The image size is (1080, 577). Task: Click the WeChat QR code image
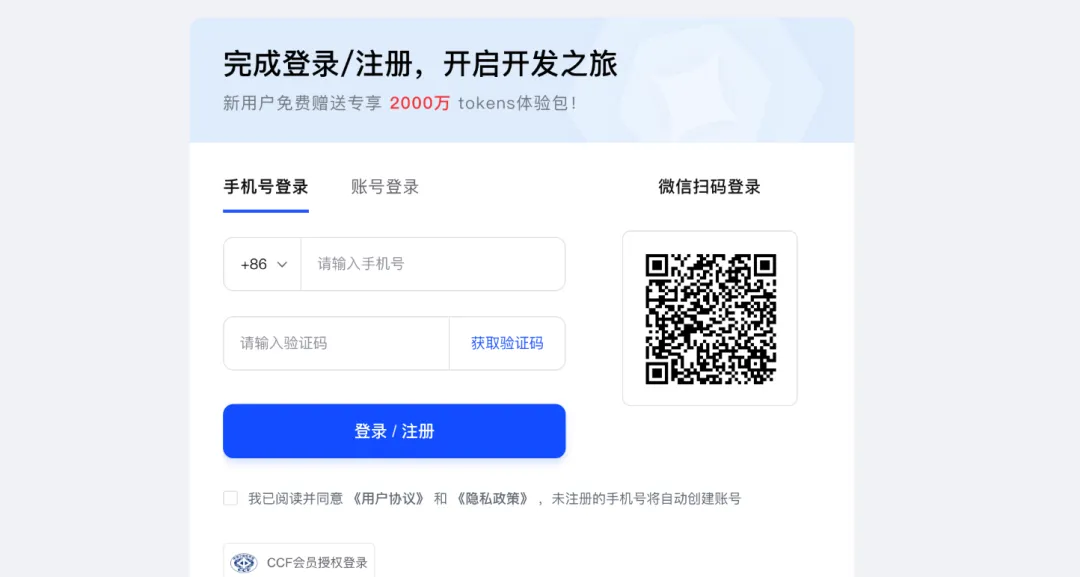[x=710, y=318]
